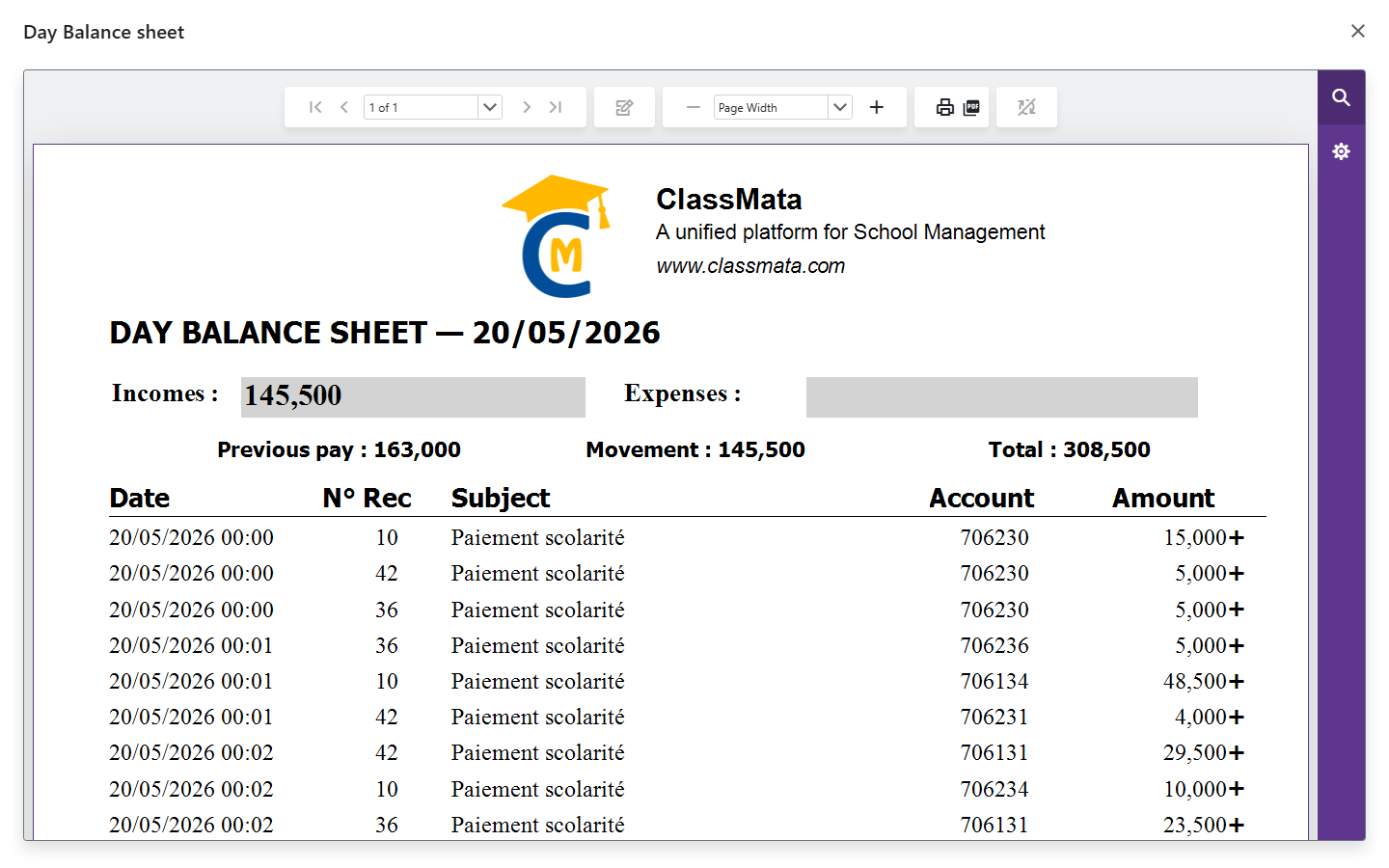This screenshot has width=1389, height=868.
Task: Go to next page arrow
Action: (x=527, y=107)
